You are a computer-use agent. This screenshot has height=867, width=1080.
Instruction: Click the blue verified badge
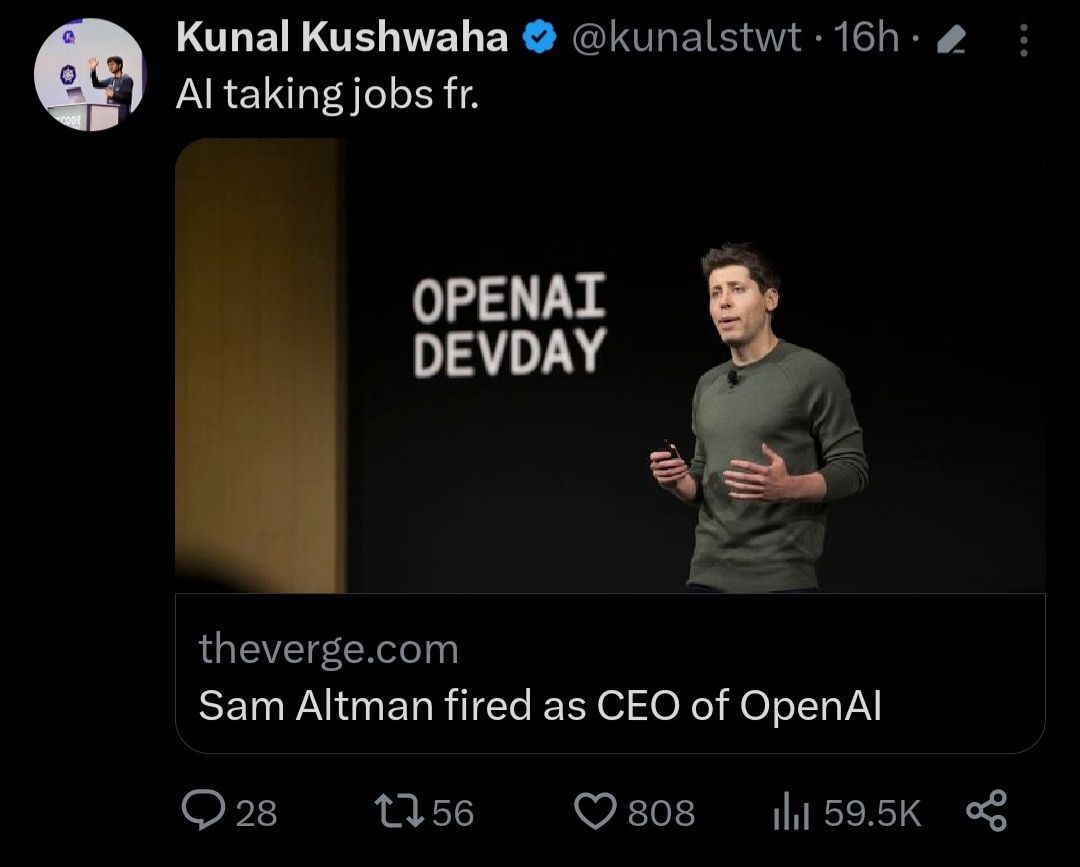(x=540, y=39)
